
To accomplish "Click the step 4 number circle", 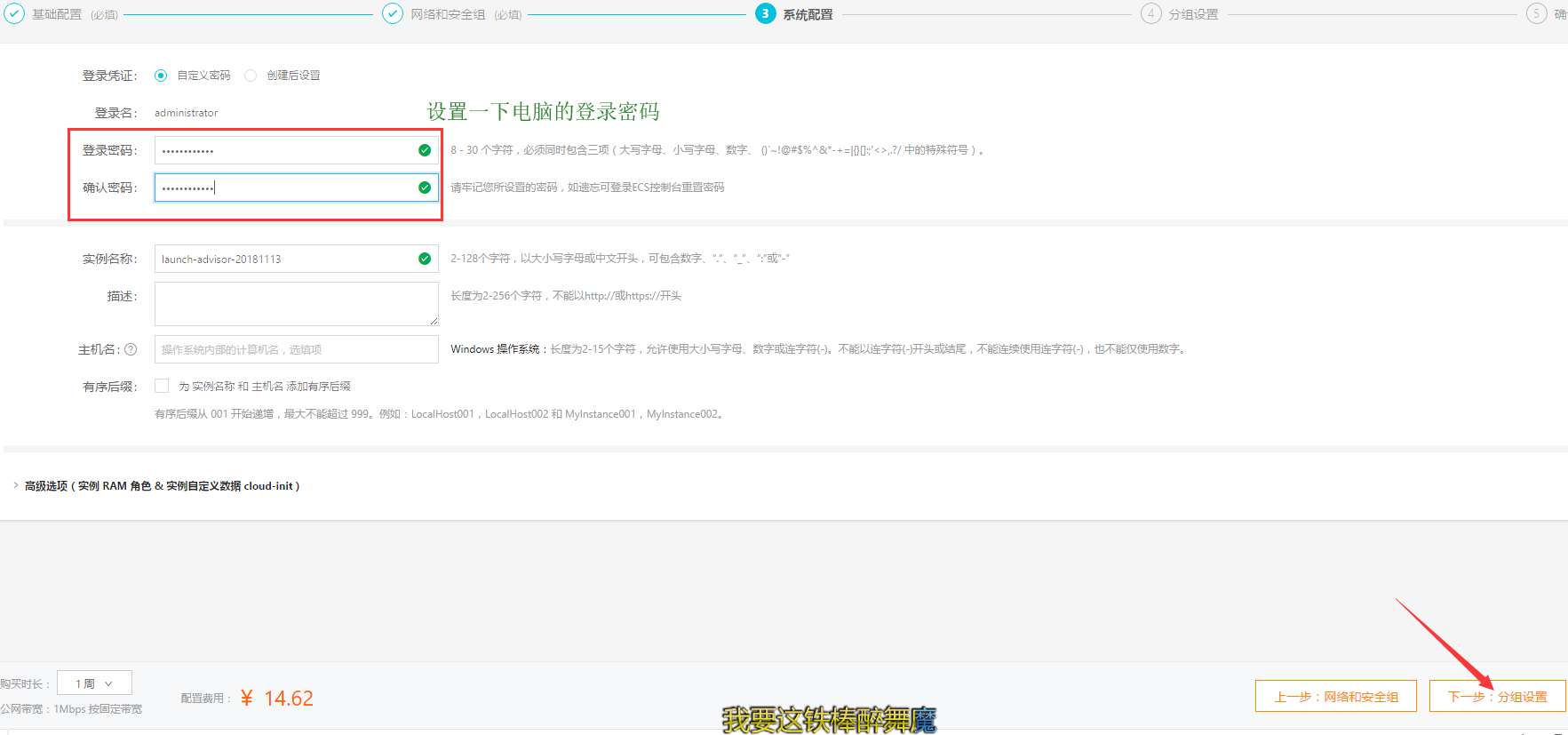I will coord(1150,13).
